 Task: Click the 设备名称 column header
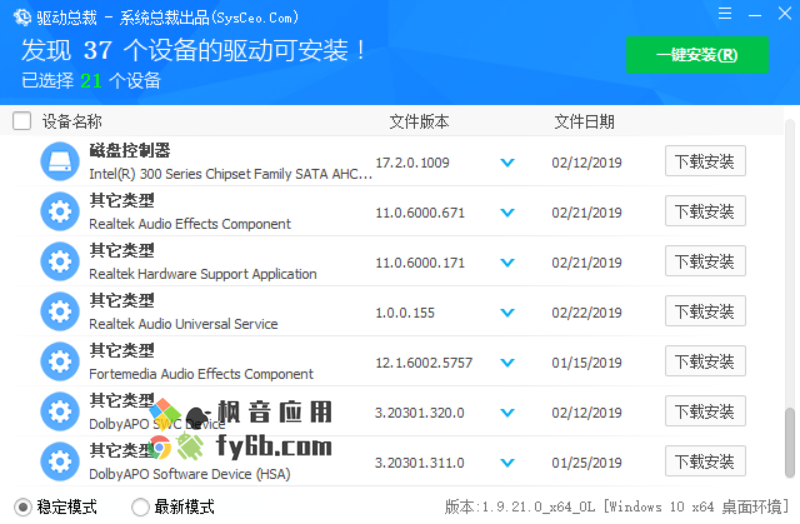click(x=72, y=121)
